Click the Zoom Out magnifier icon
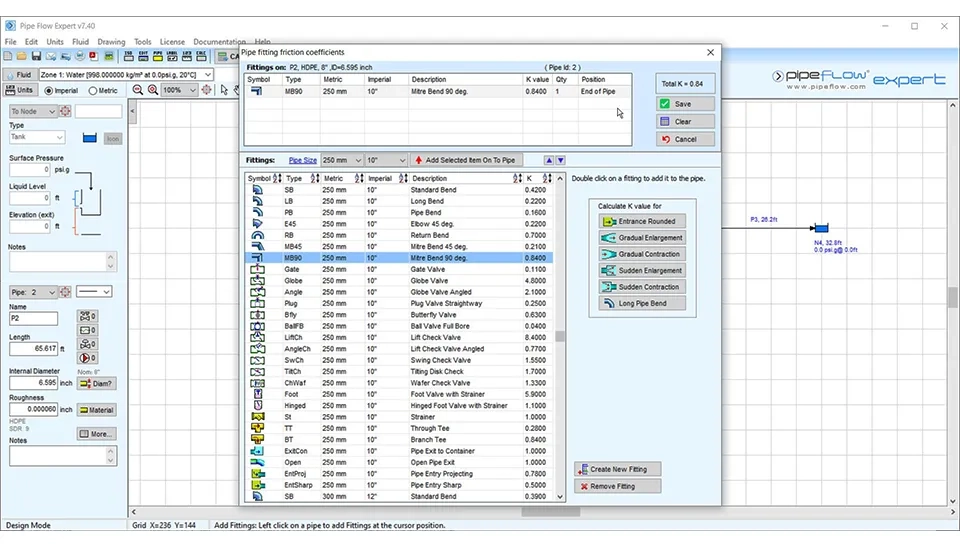The image size is (960, 548). point(136,90)
